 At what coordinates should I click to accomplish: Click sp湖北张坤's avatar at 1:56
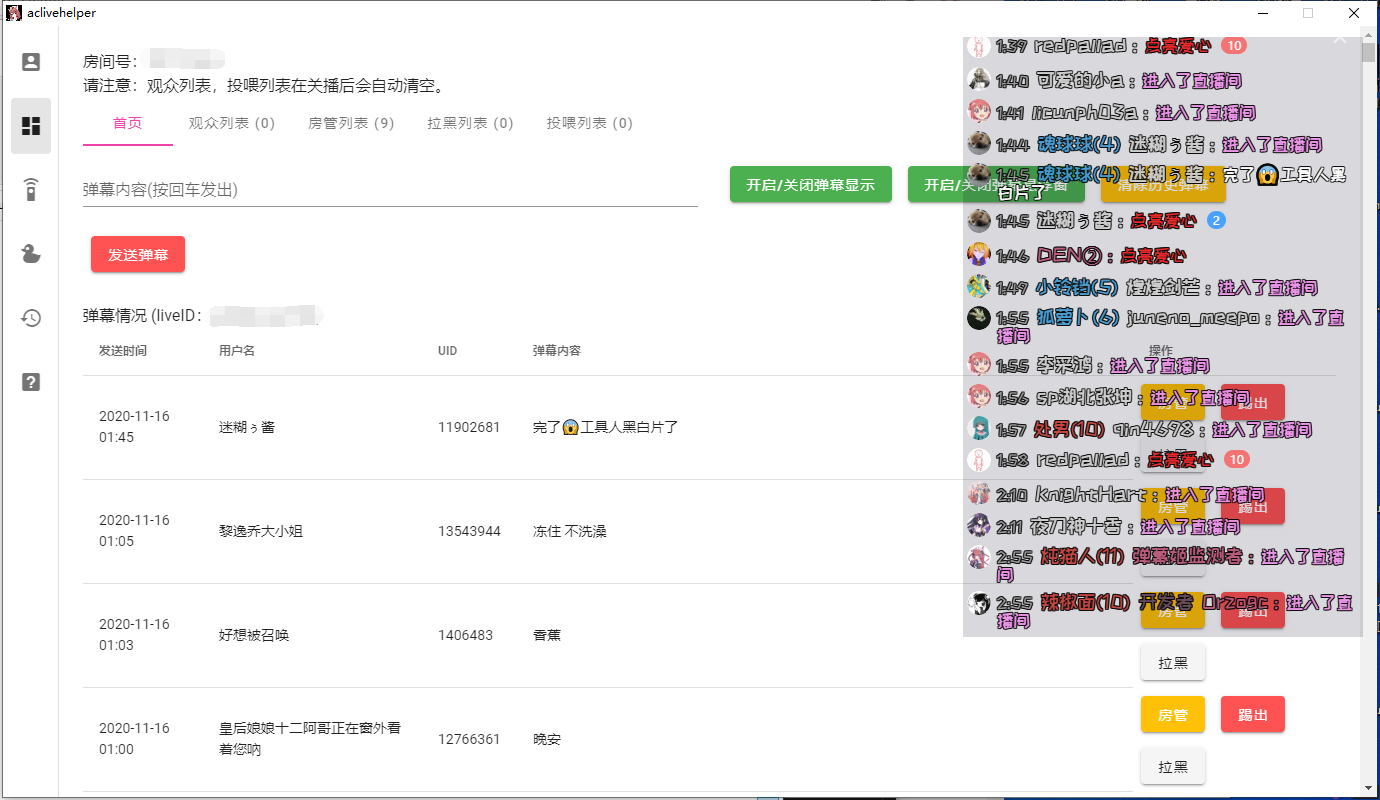[979, 396]
